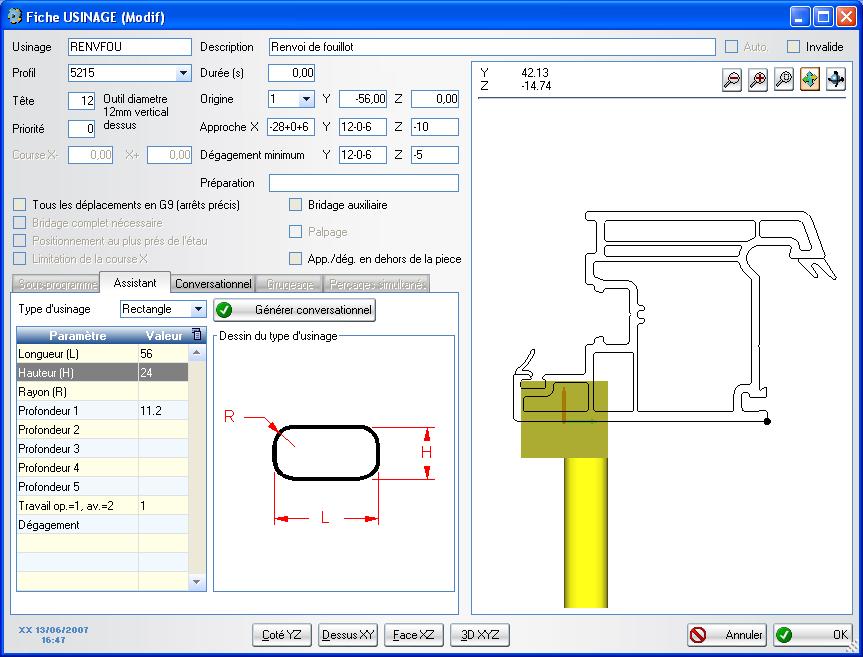The width and height of the screenshot is (863, 657).
Task: Click the Approche Z field -10
Action: pos(435,127)
